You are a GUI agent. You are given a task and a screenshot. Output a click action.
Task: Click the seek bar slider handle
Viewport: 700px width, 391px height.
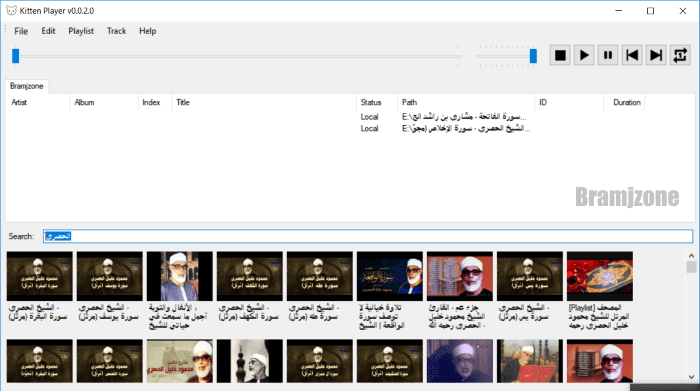(16, 56)
